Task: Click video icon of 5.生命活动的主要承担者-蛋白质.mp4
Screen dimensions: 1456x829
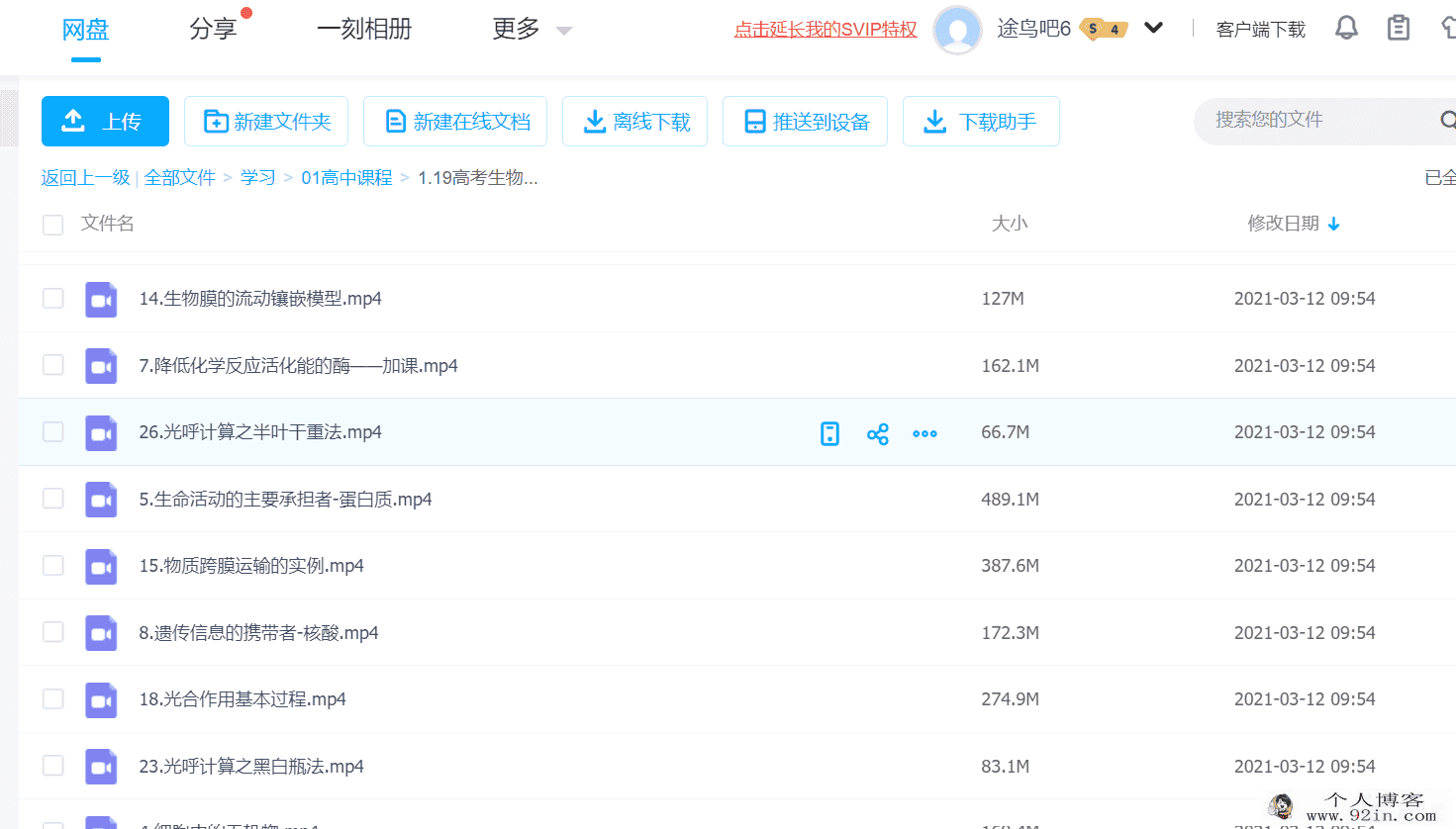Action: point(101,500)
